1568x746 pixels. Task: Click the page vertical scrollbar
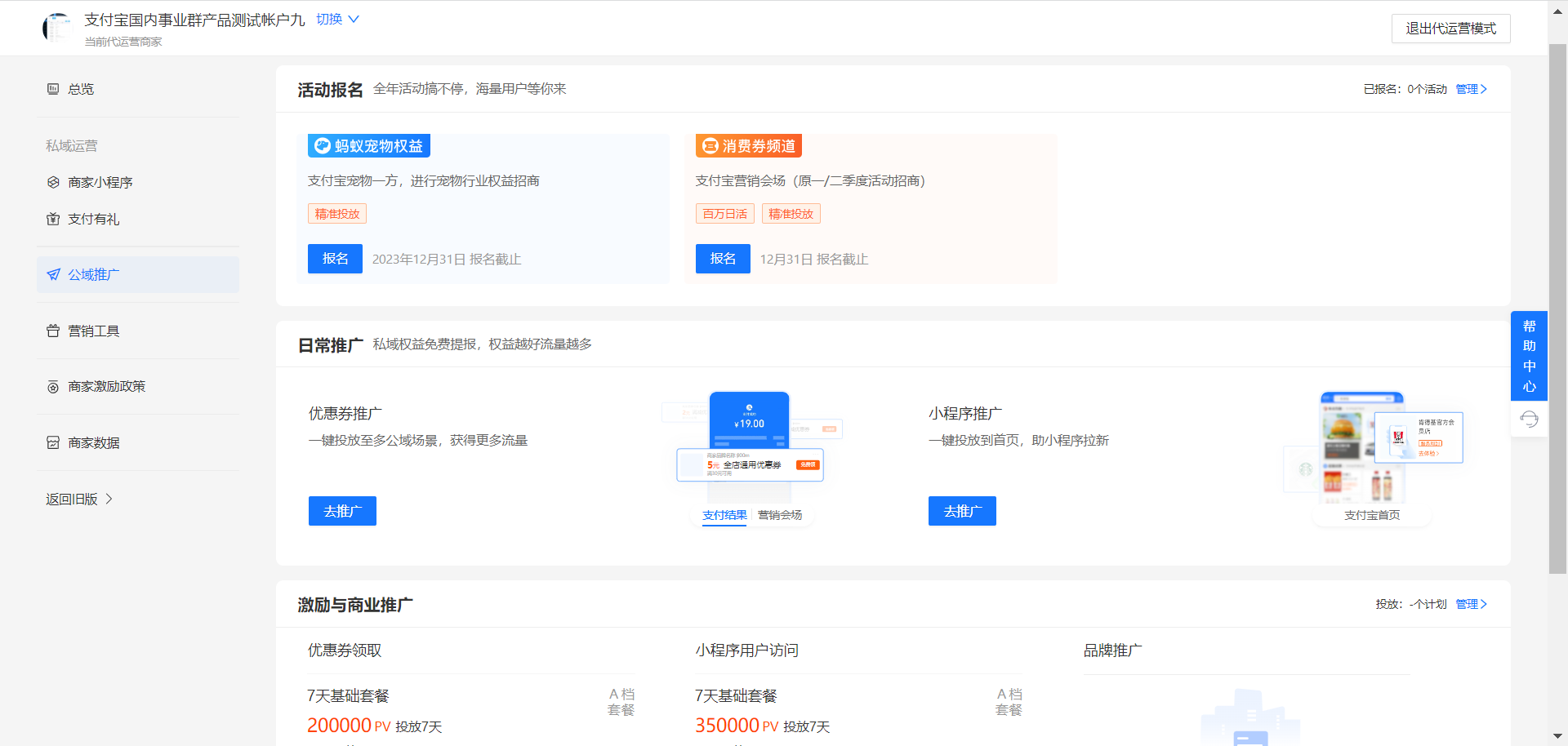pos(1557,310)
